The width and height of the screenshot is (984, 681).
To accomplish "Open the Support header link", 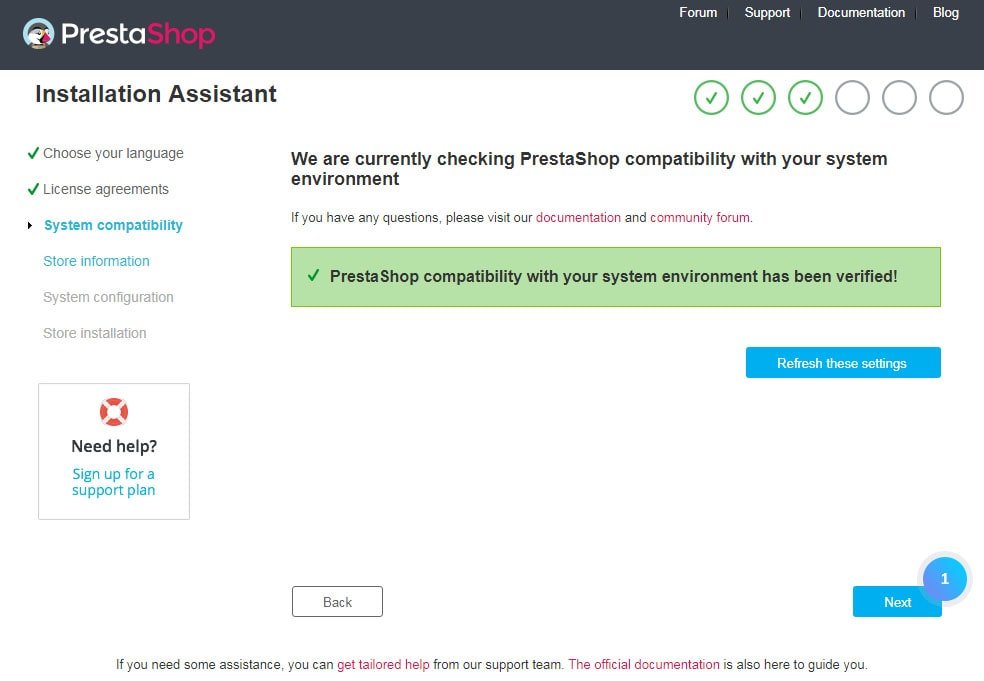I will coord(767,13).
